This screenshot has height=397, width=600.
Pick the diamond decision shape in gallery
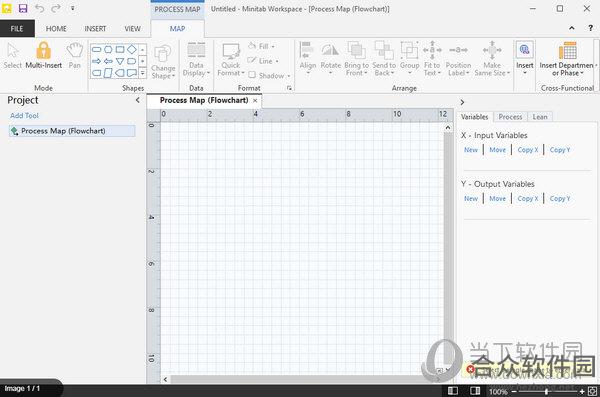point(132,49)
